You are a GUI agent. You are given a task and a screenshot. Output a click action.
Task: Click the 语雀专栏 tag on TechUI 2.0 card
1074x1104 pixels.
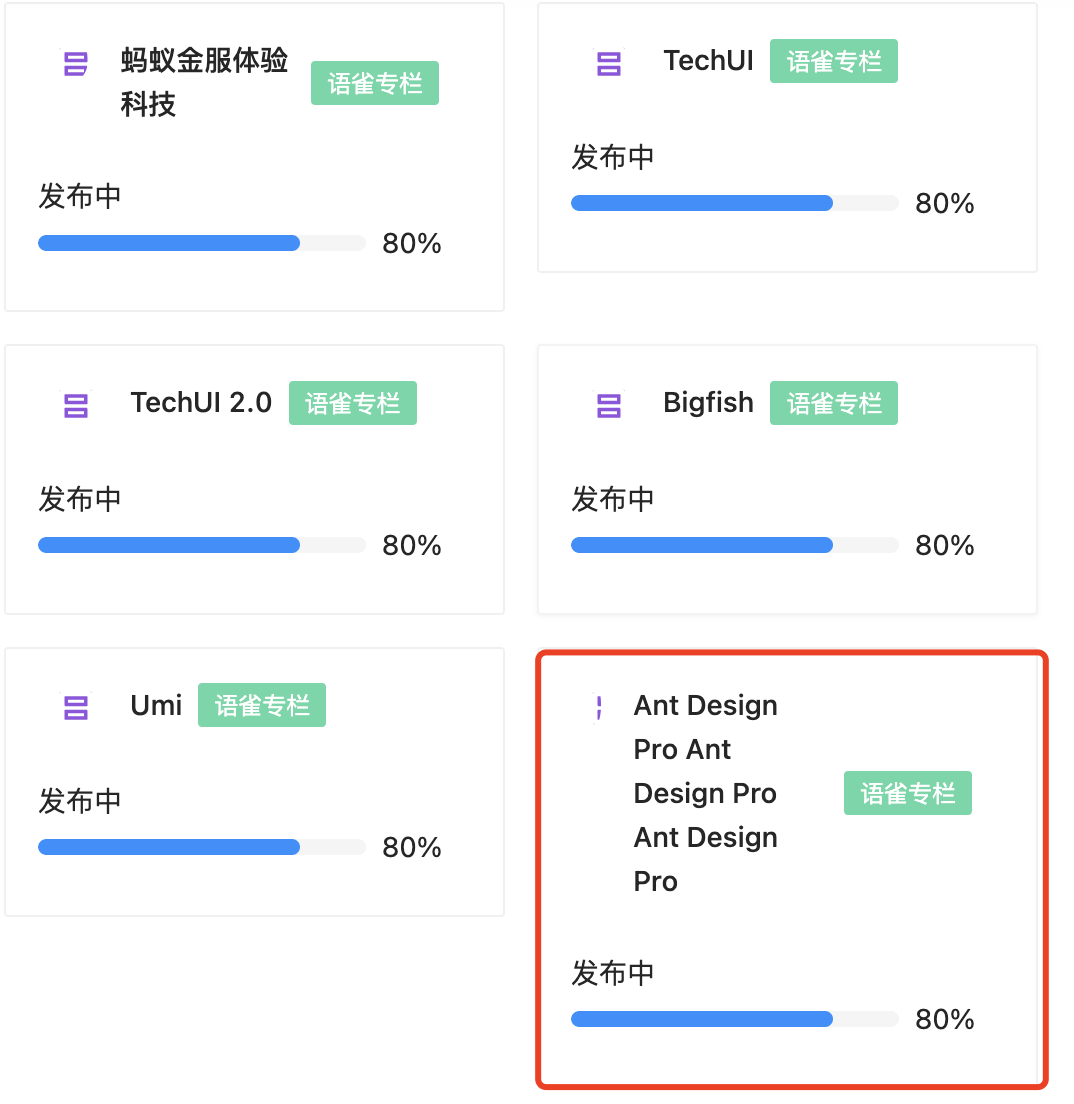352,403
